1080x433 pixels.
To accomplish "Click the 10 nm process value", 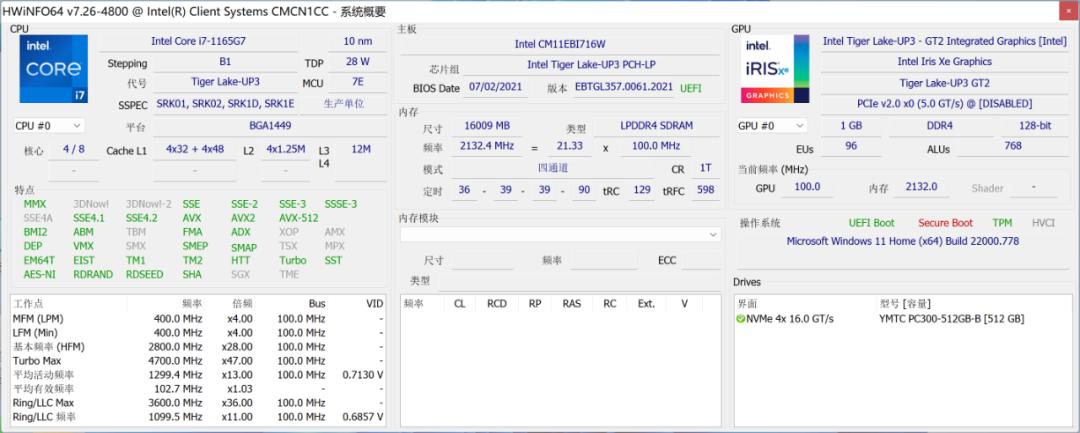I will tap(357, 41).
